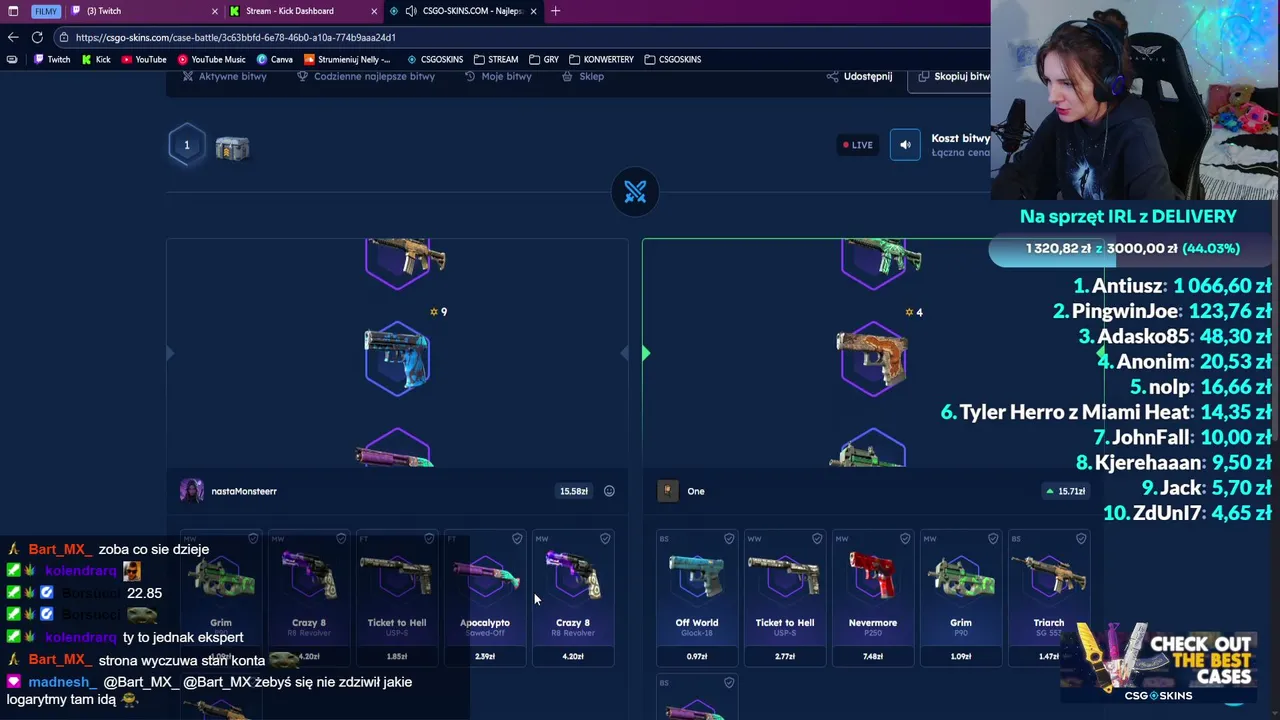Click the orange pistol in One's reel
1280x720 pixels.
(873, 358)
